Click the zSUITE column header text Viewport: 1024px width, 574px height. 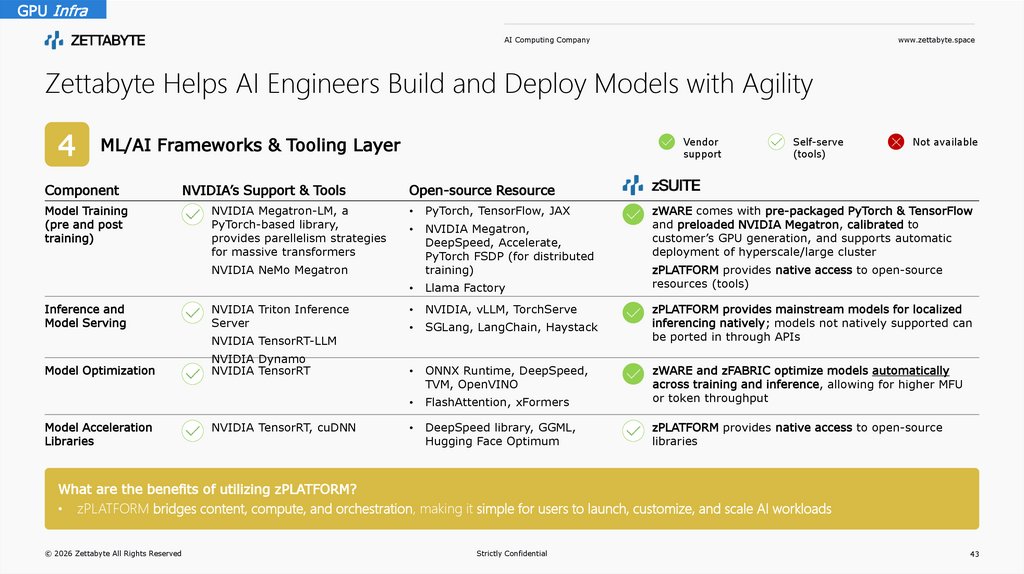[676, 185]
